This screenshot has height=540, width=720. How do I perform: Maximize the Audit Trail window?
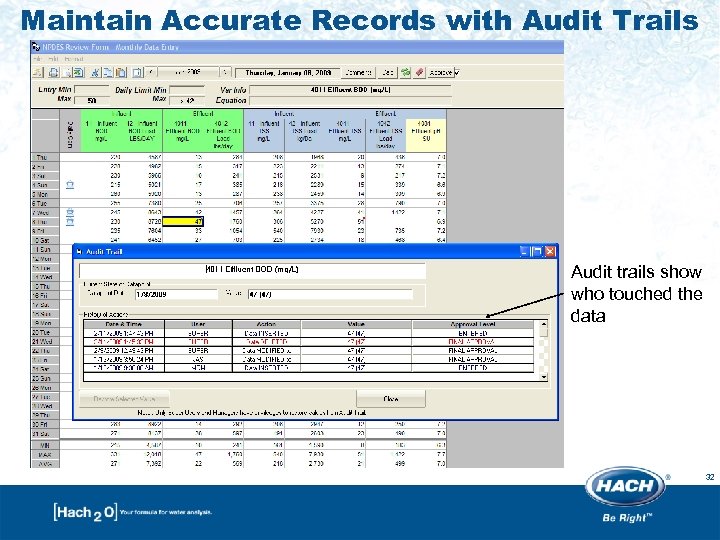(x=536, y=251)
